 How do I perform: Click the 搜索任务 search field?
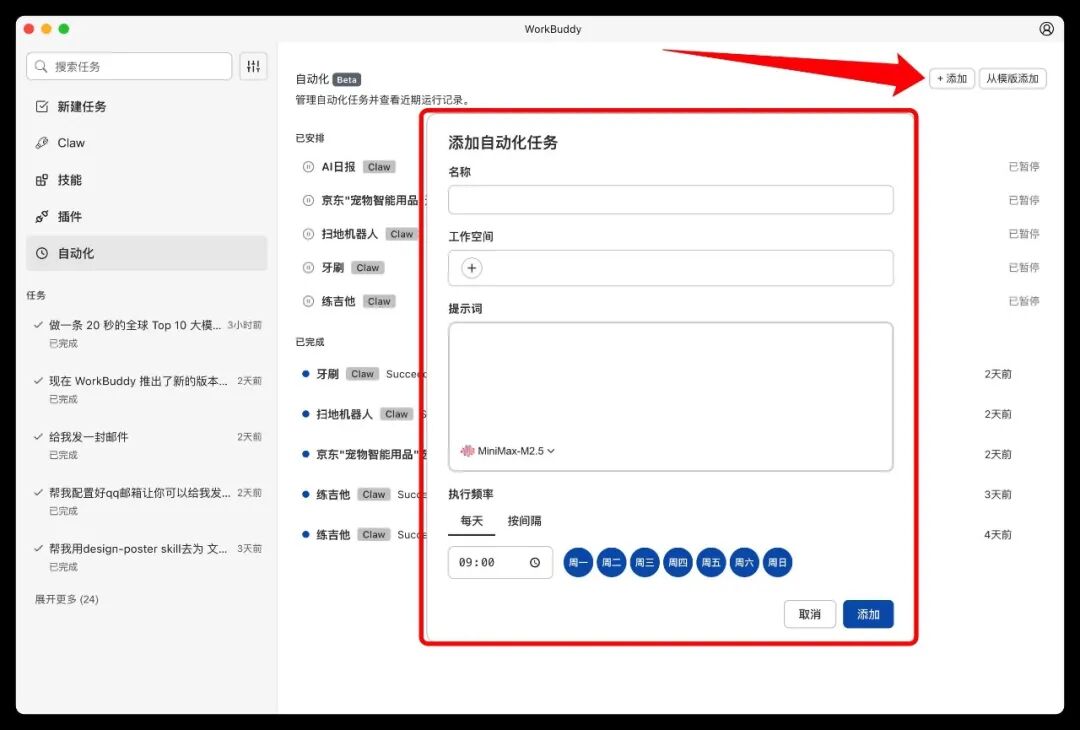pyautogui.click(x=129, y=66)
